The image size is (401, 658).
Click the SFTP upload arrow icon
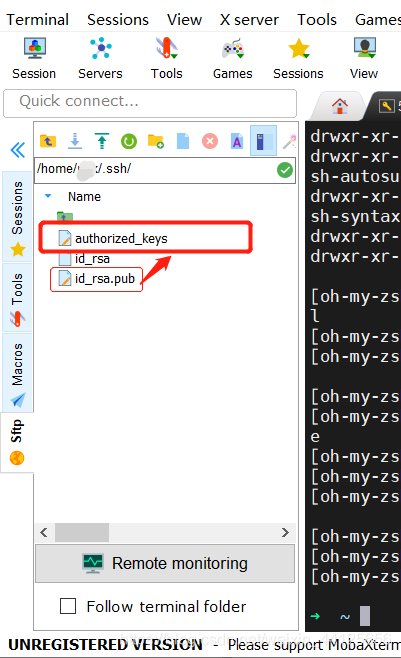point(102,141)
